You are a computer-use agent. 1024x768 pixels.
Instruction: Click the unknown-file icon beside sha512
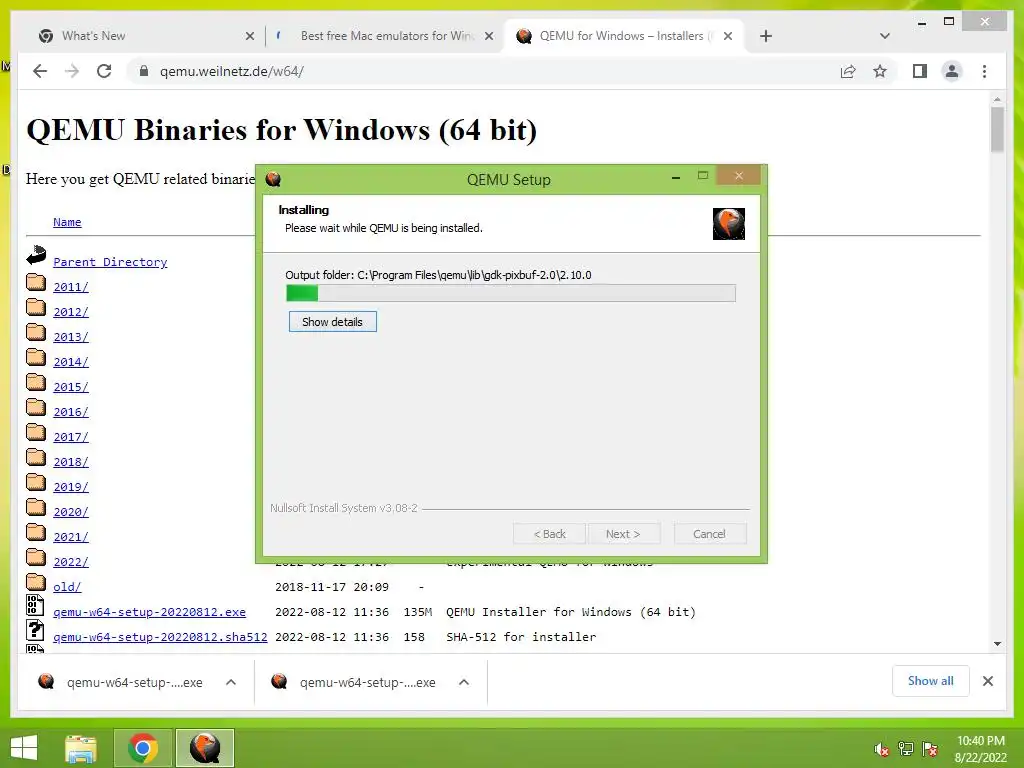(35, 630)
